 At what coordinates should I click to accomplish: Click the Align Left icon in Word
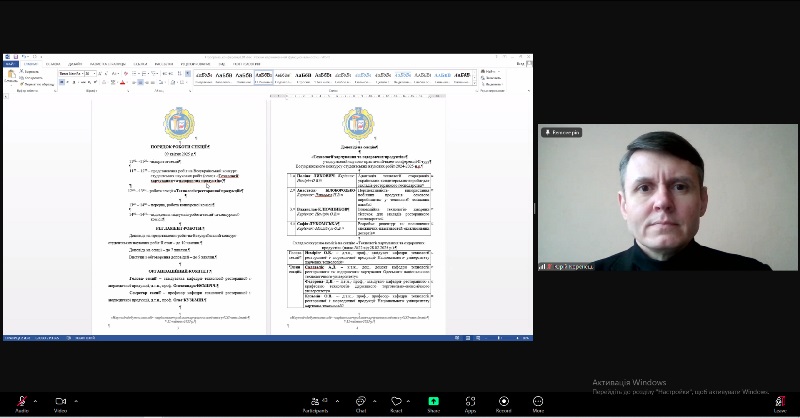pyautogui.click(x=133, y=82)
